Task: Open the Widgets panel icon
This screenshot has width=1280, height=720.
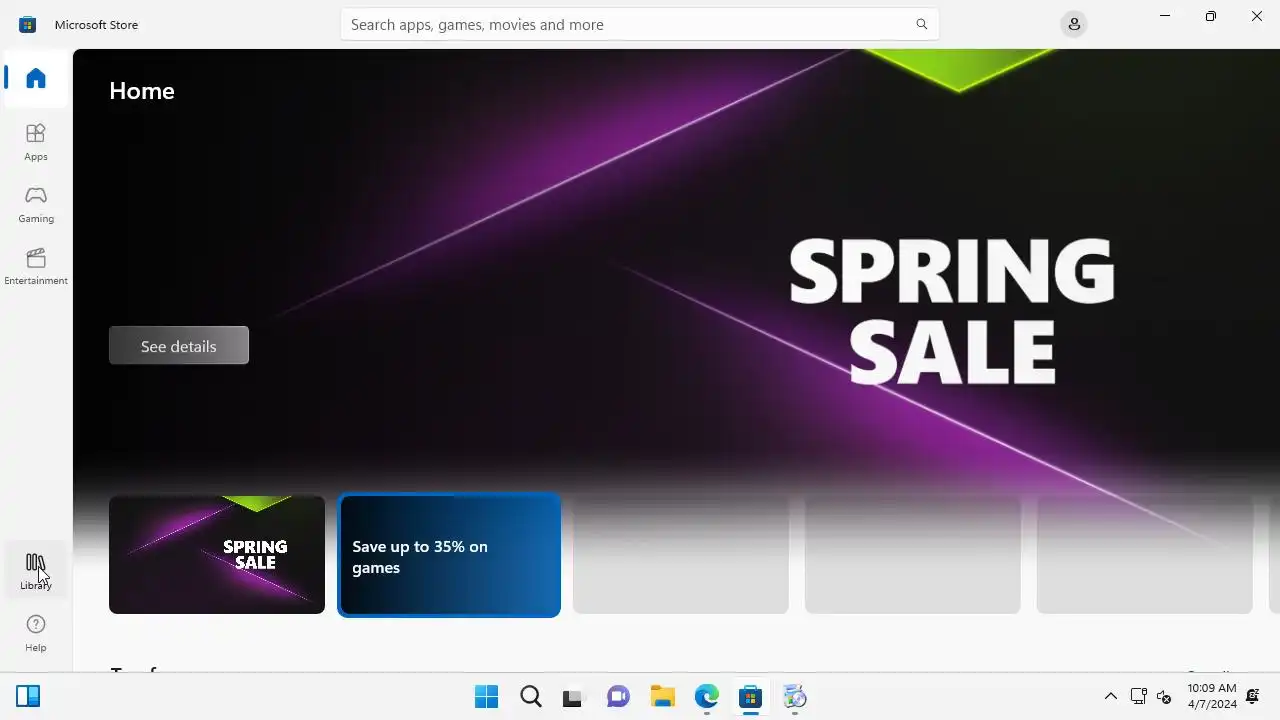Action: 28,697
